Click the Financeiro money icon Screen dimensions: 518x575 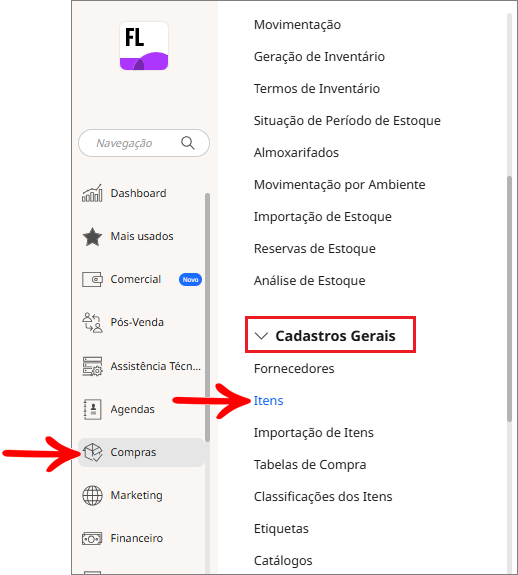point(92,539)
